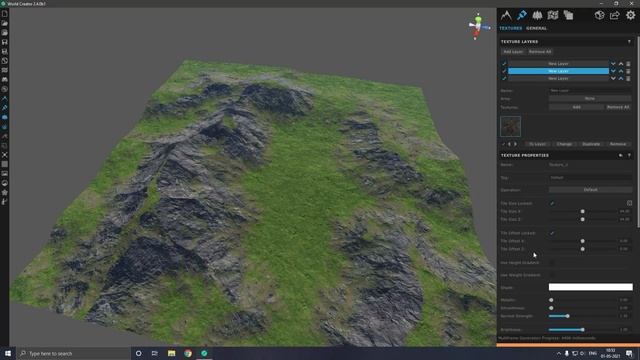Click Remove All in the Textures row
The width and height of the screenshot is (640, 360).
618,107
